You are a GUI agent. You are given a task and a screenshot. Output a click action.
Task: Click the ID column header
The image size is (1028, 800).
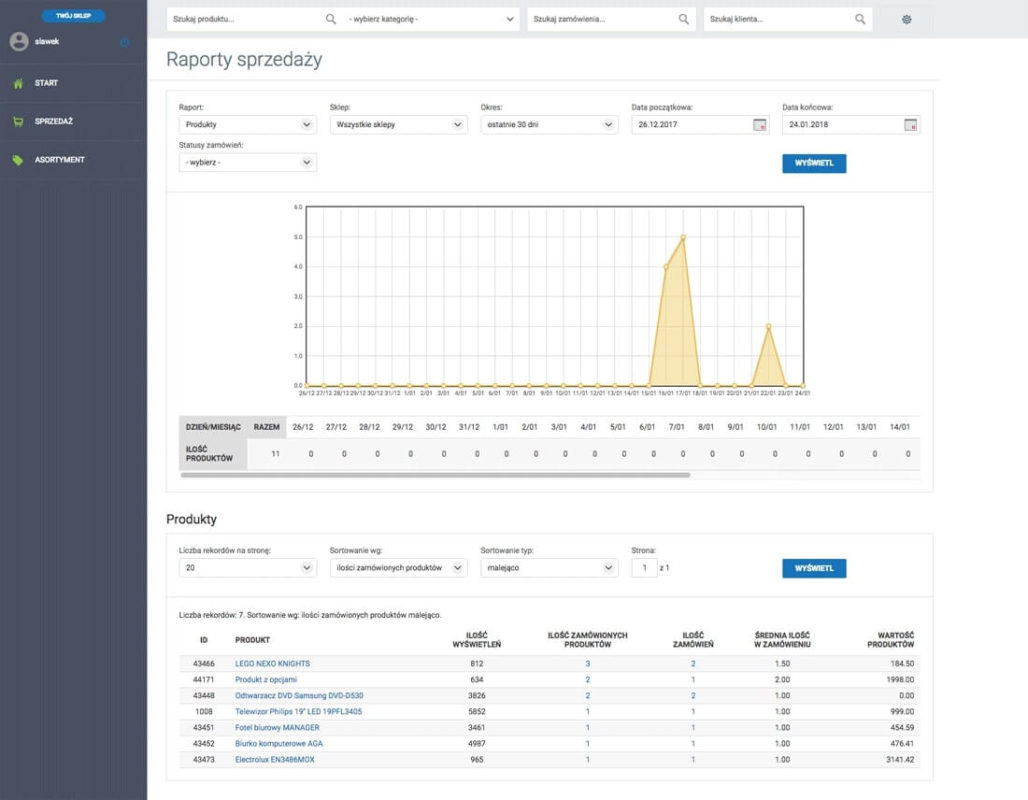tap(204, 640)
